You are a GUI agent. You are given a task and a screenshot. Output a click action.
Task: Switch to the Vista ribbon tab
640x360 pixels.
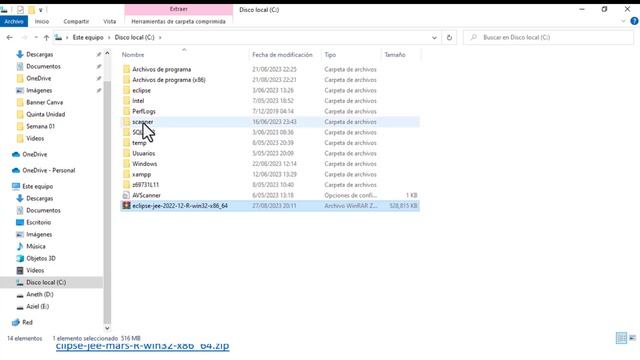pyautogui.click(x=109, y=21)
